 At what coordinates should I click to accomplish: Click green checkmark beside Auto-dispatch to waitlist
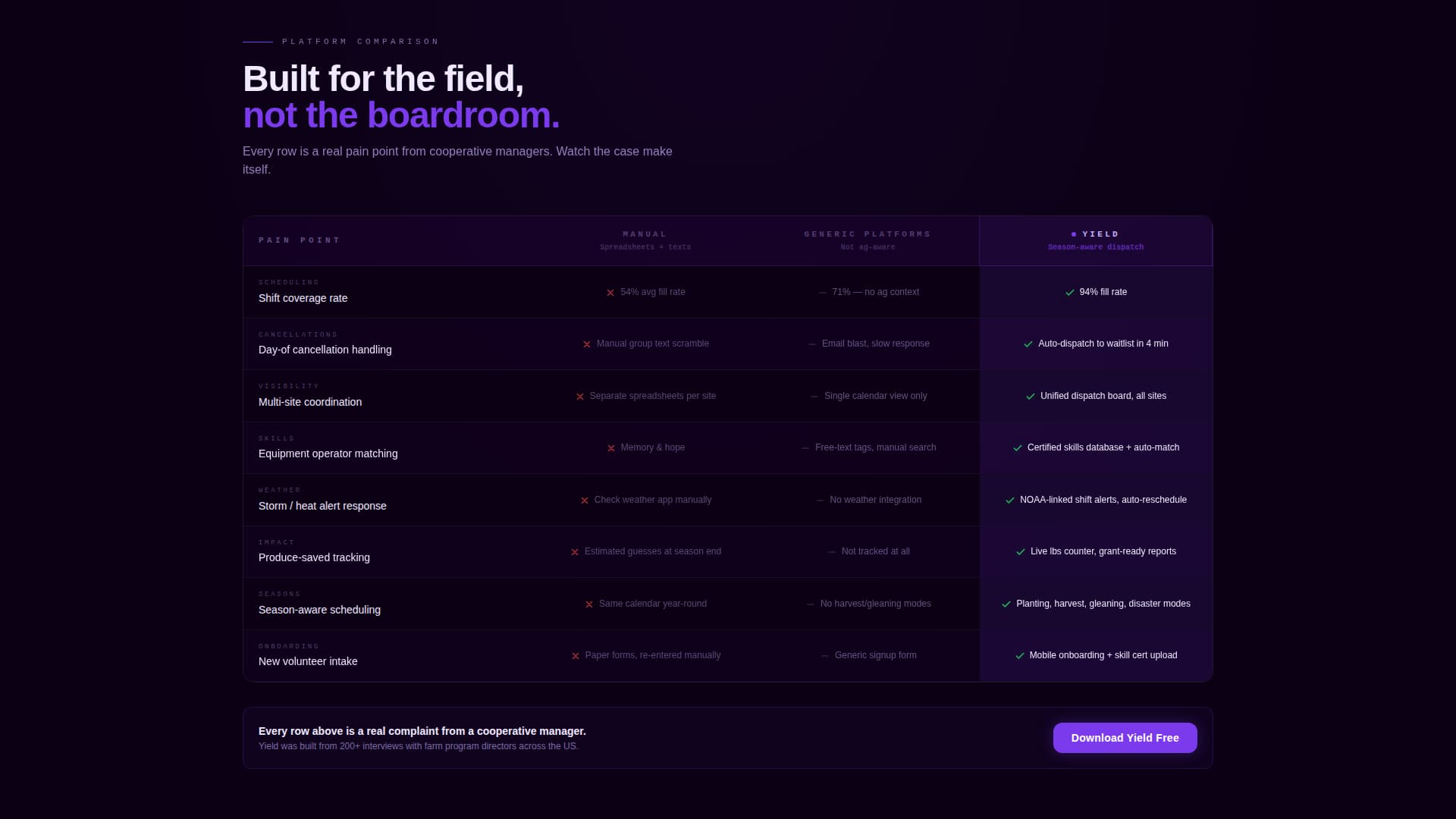1028,344
